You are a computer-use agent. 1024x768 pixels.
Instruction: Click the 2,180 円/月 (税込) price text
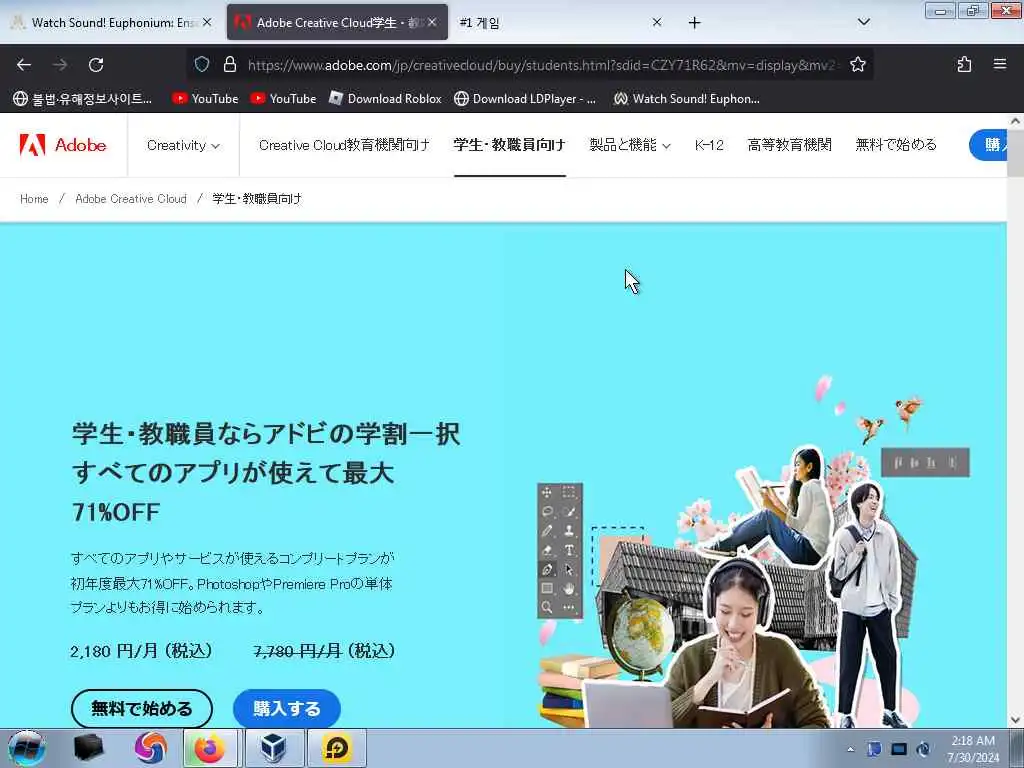[142, 651]
